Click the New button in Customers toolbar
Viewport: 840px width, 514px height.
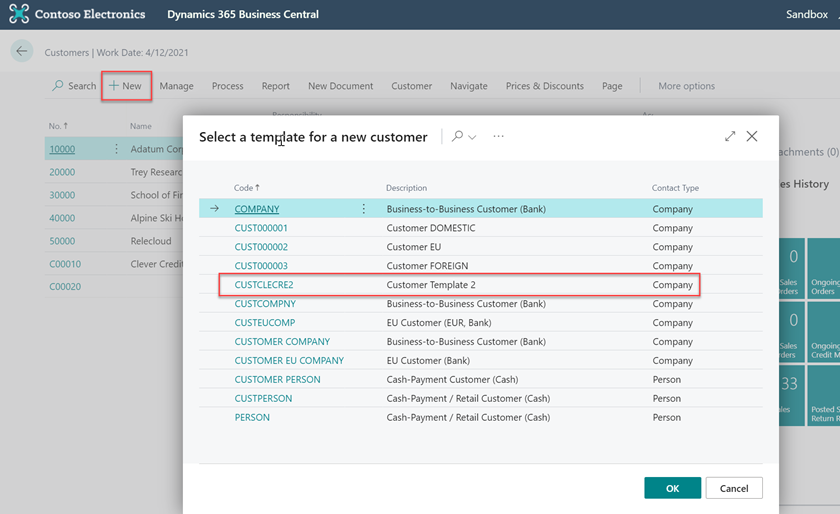(x=126, y=86)
